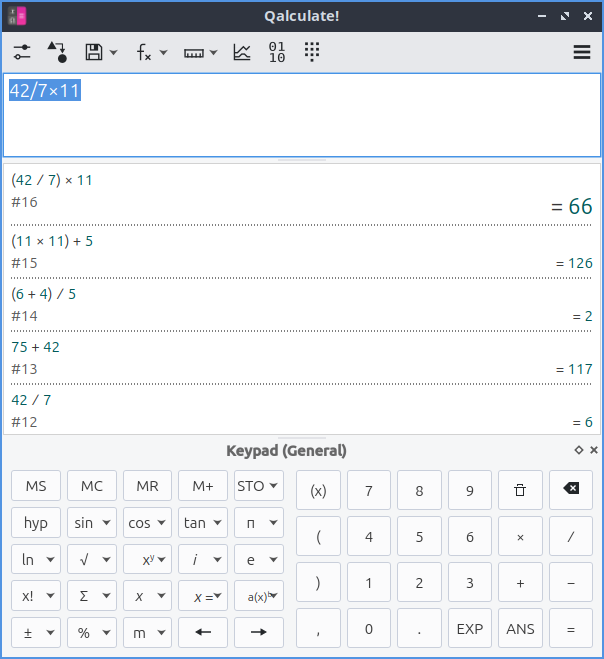
Task: Expand the save floppy dropdown
Action: (x=114, y=53)
